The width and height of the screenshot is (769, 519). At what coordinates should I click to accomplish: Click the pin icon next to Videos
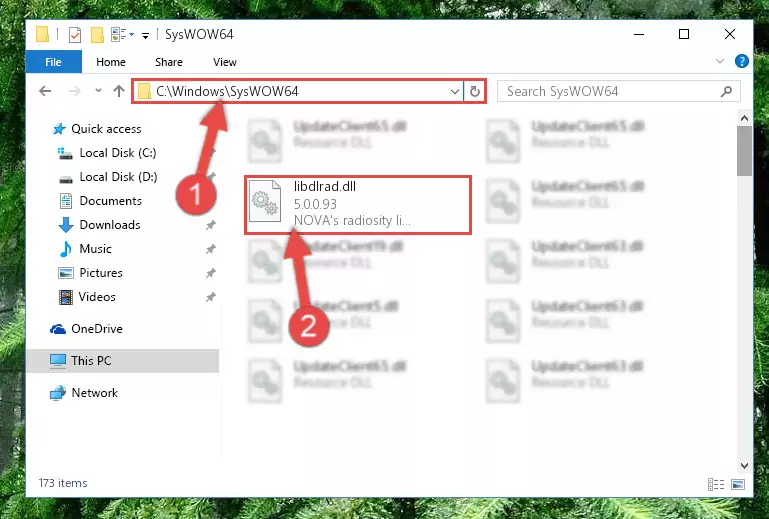click(210, 297)
